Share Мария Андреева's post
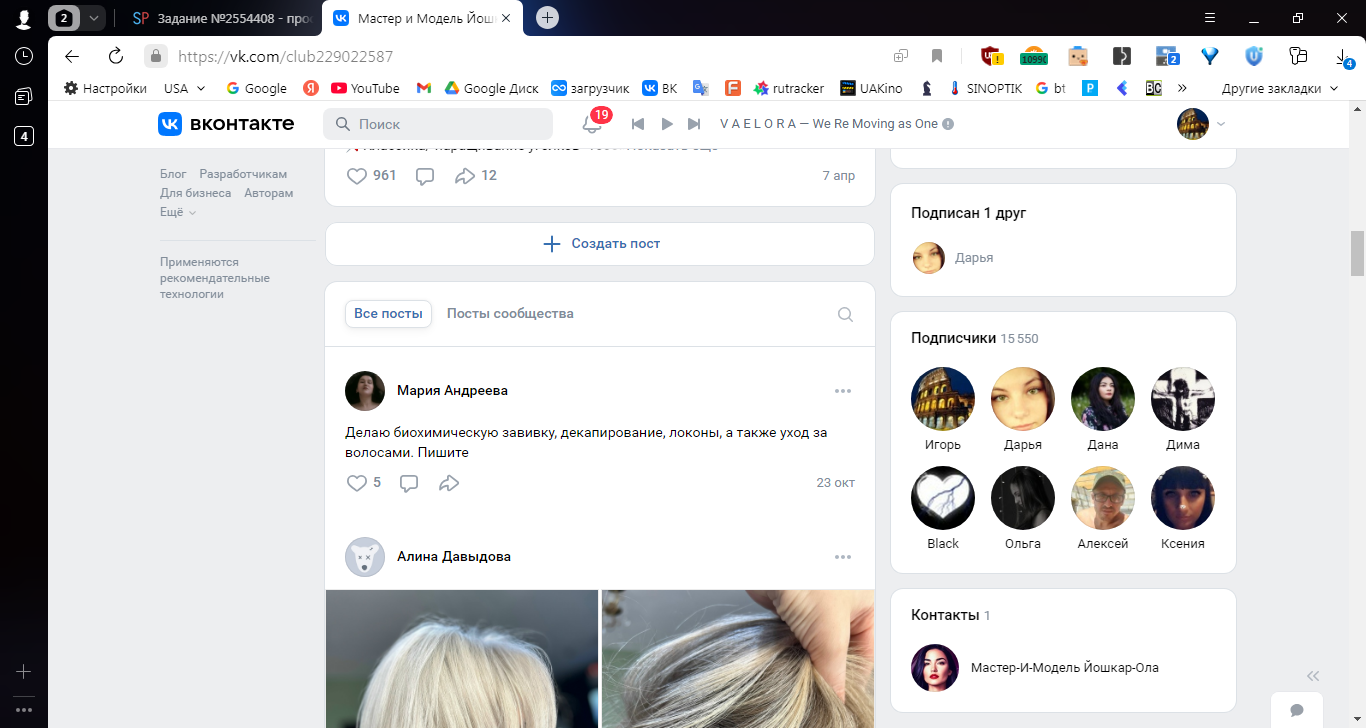 [449, 483]
